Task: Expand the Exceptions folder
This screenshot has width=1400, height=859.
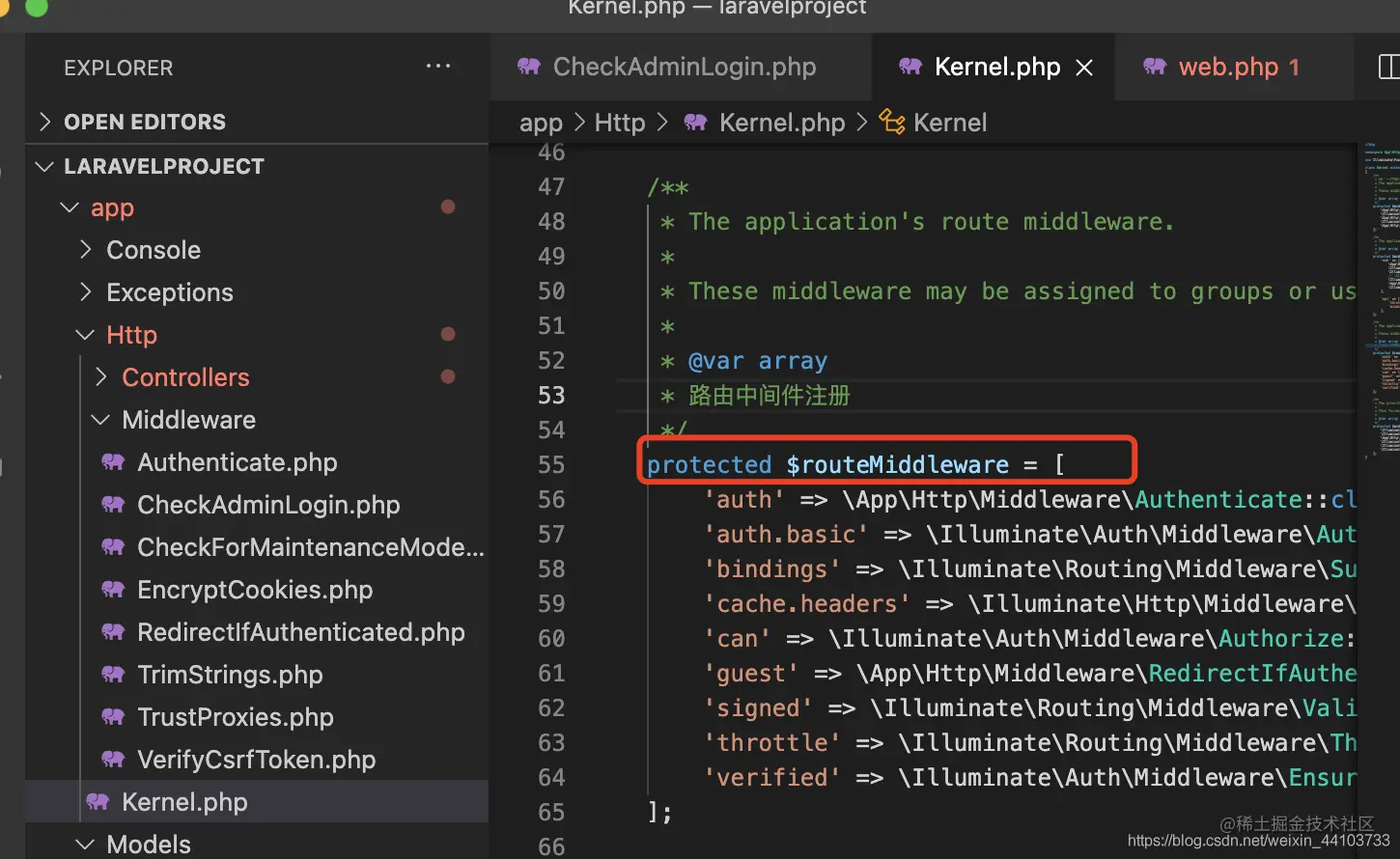Action: click(x=86, y=292)
